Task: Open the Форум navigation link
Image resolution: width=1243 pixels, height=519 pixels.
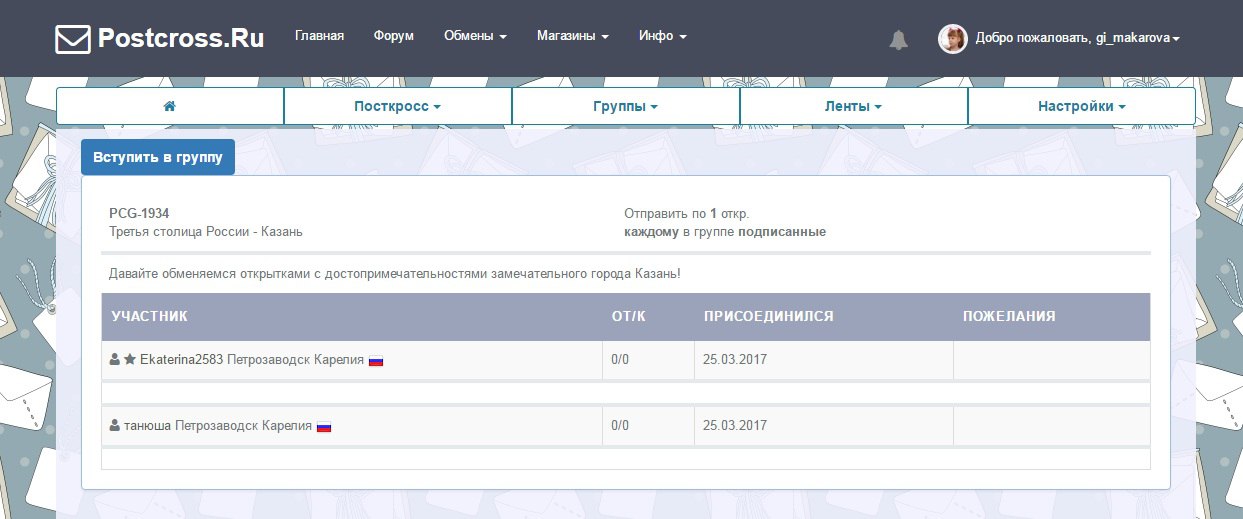Action: pos(394,36)
